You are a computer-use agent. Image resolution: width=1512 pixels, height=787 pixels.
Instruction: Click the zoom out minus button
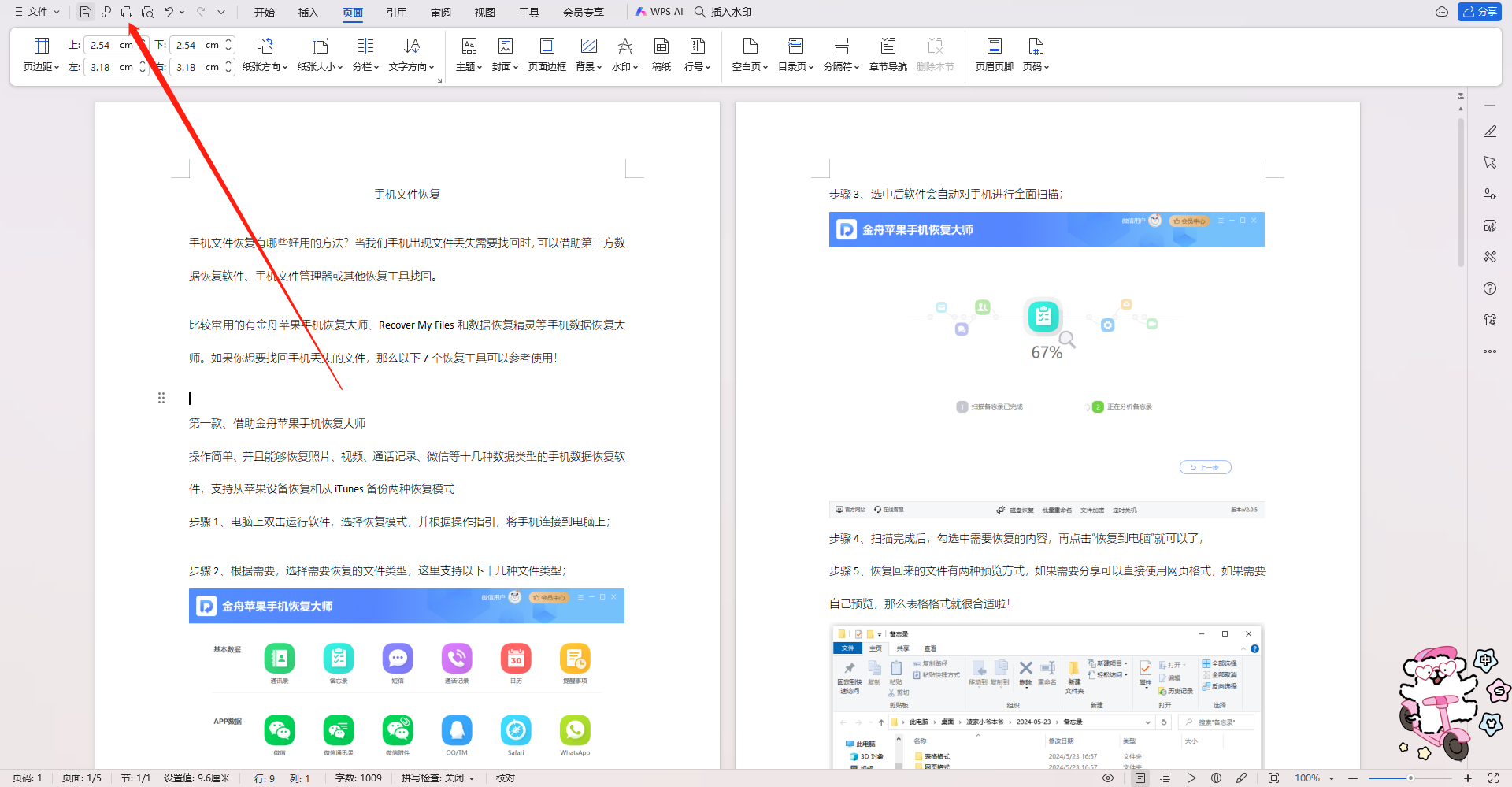click(x=1353, y=778)
